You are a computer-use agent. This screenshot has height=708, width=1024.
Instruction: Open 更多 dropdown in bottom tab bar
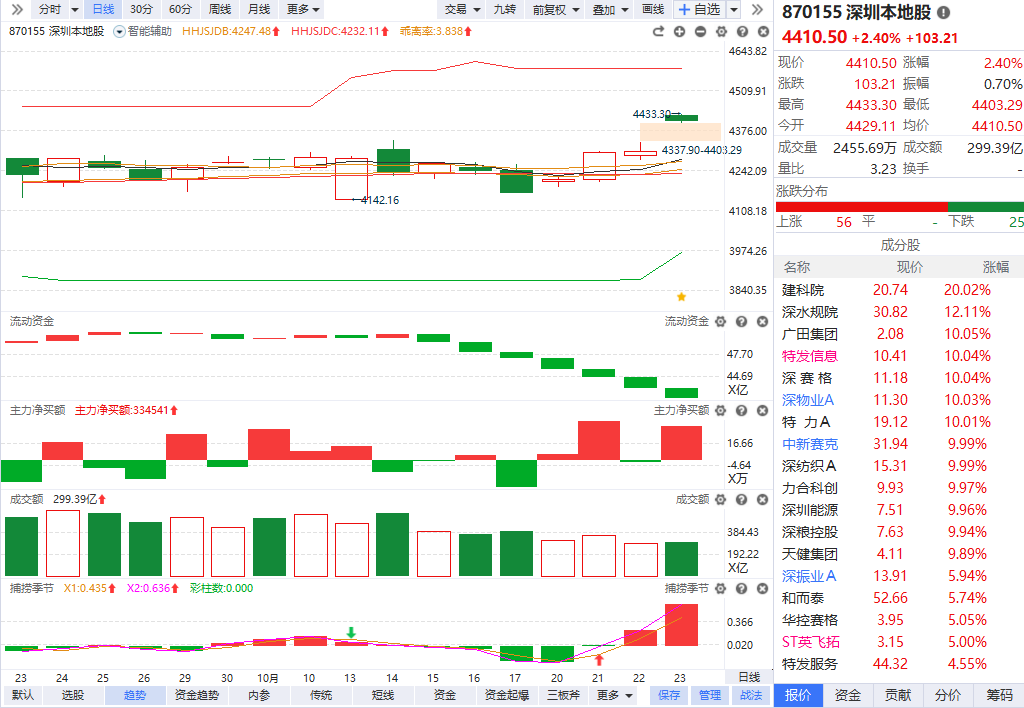[x=615, y=696]
